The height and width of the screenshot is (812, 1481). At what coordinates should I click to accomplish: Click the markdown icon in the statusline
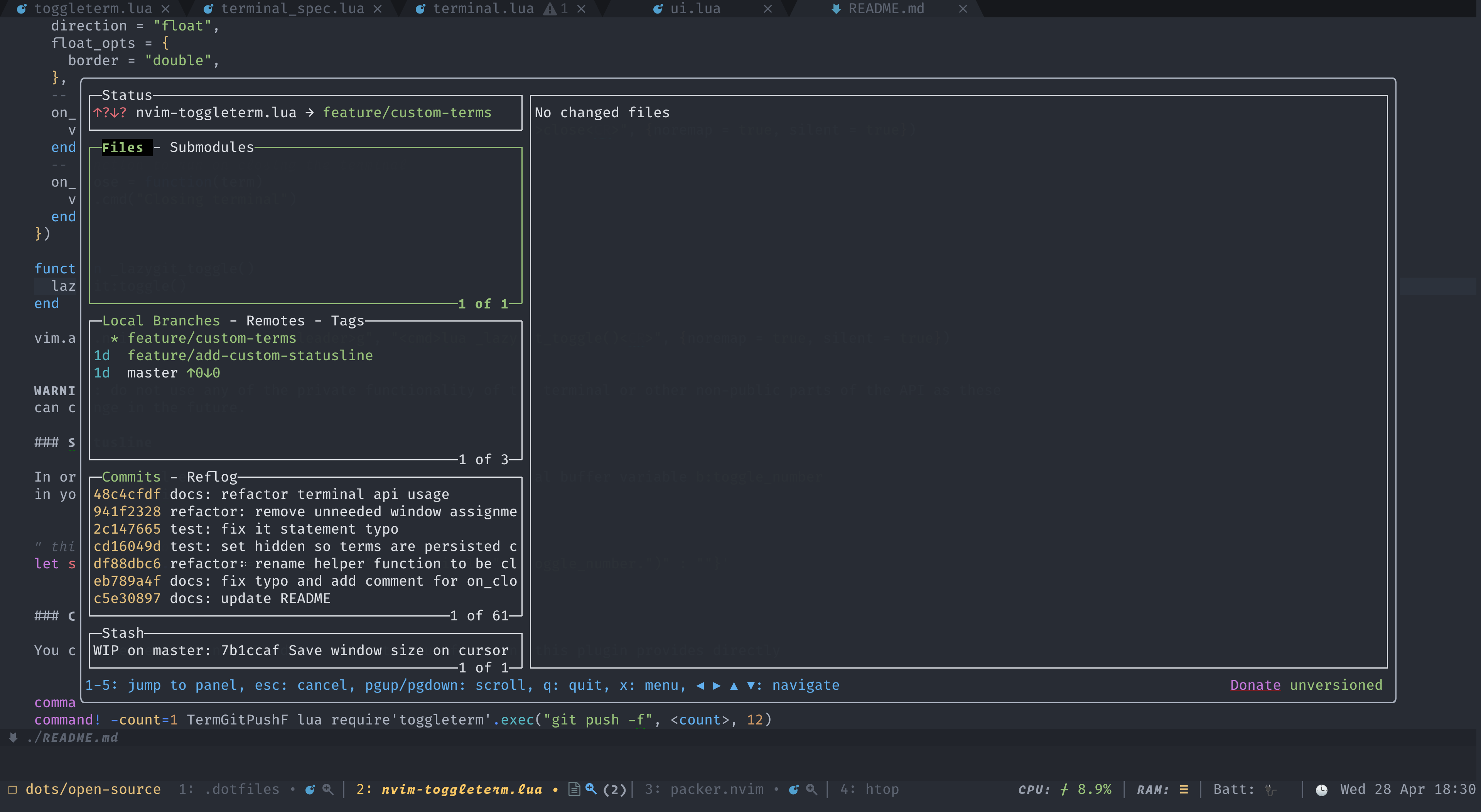[x=13, y=737]
